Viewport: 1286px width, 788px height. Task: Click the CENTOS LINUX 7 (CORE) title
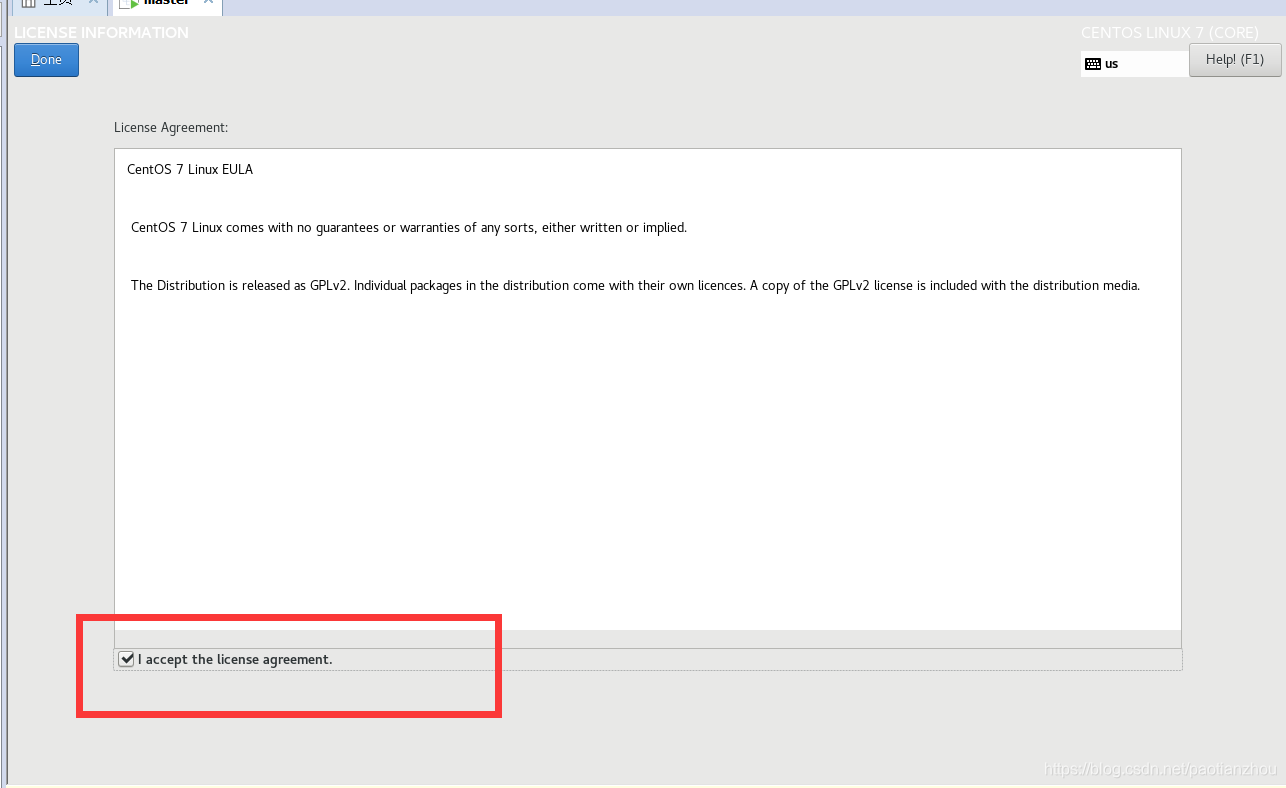[x=1170, y=33]
